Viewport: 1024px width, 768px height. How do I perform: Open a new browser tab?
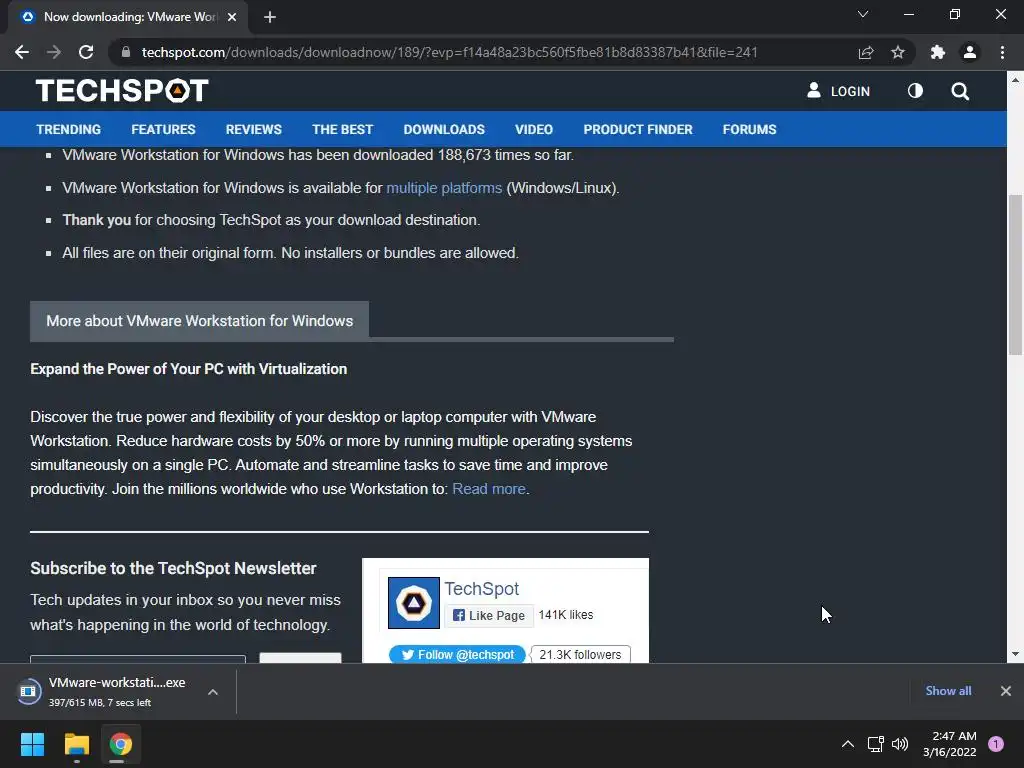[x=270, y=17]
